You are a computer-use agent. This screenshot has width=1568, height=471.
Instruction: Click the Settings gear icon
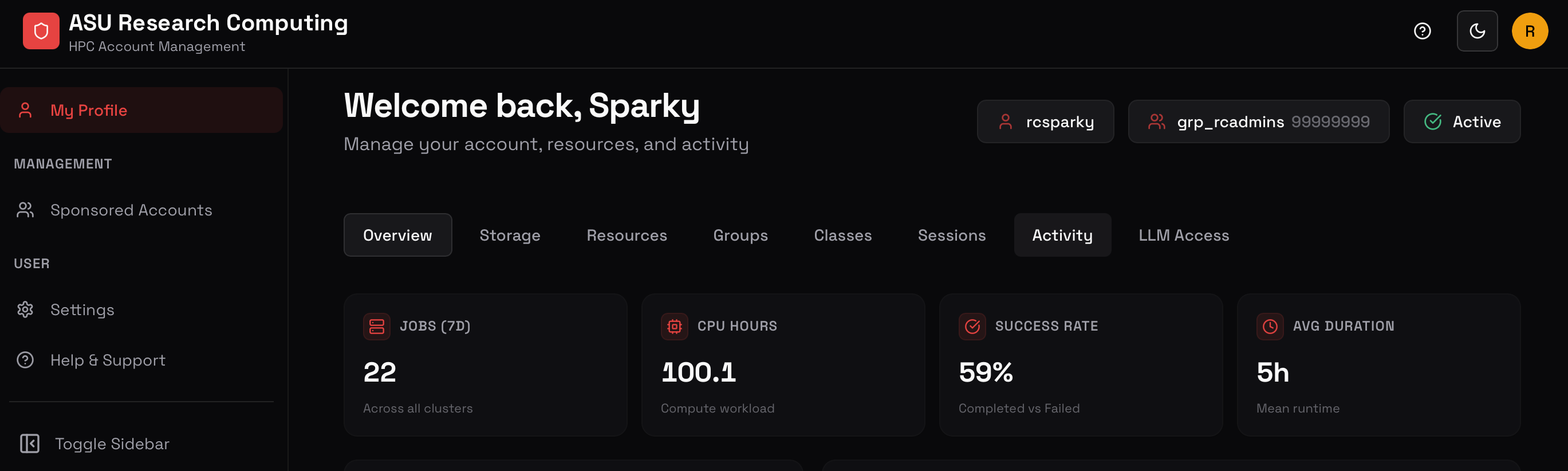tap(25, 309)
